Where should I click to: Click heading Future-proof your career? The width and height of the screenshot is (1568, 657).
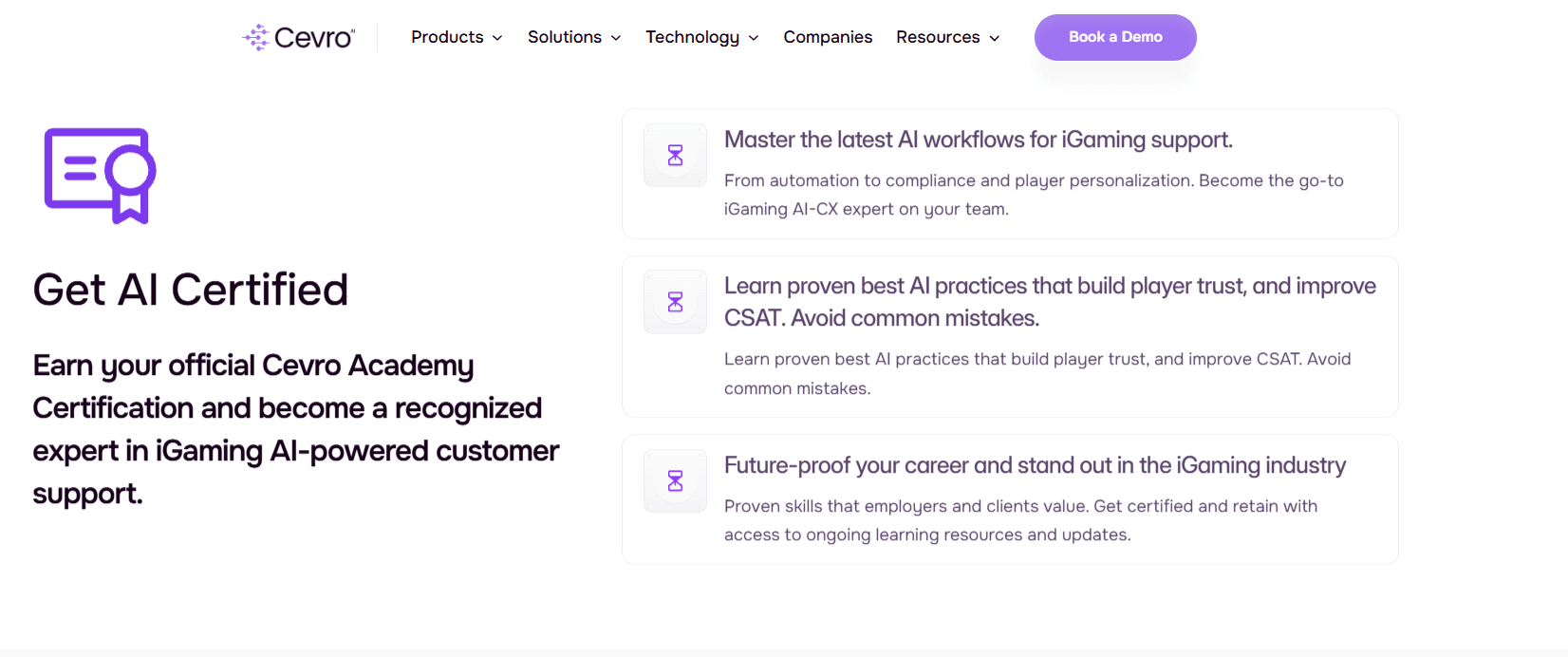click(1035, 465)
